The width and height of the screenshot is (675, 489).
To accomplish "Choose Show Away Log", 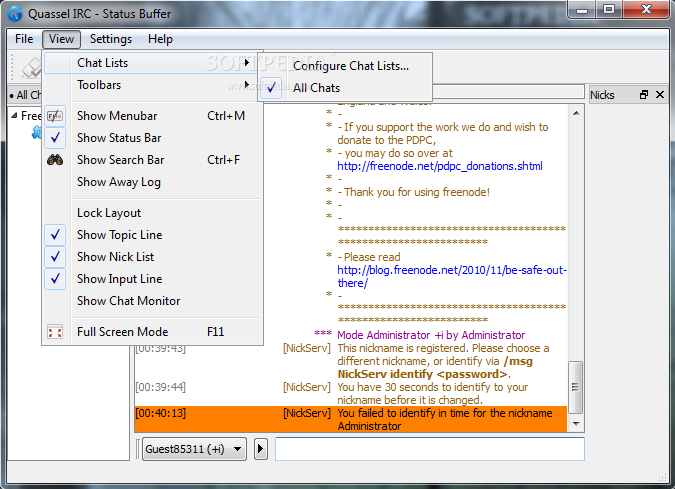I will [x=153, y=182].
